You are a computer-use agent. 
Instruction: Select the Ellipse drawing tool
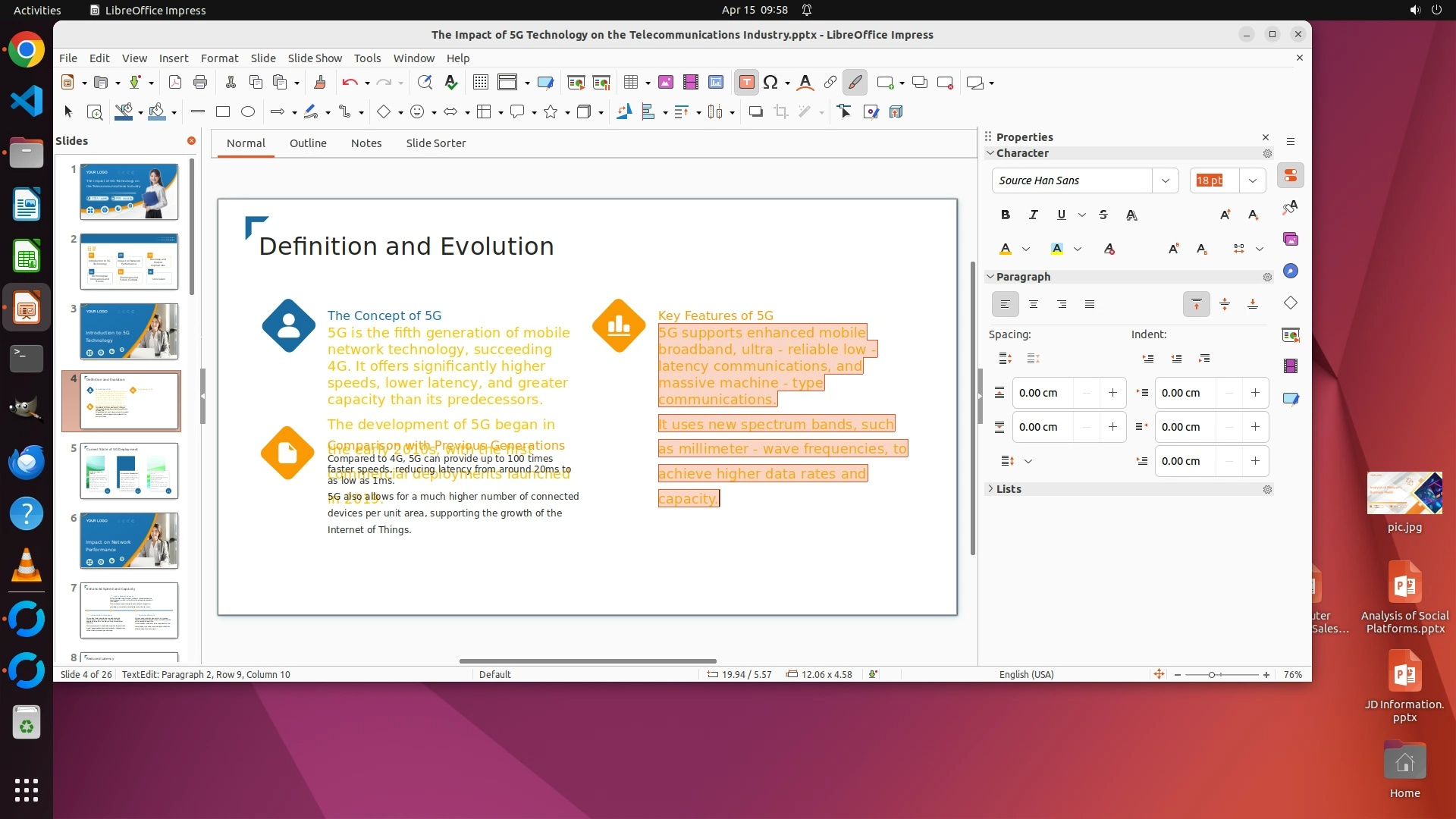tap(247, 112)
